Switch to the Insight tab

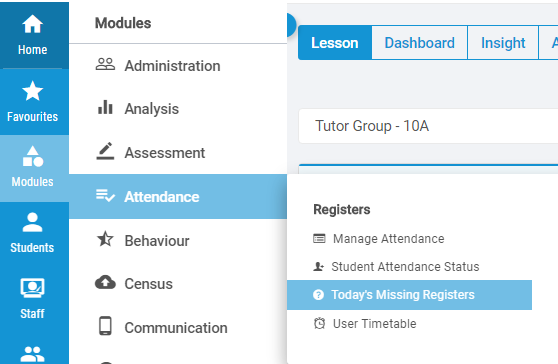pyautogui.click(x=503, y=43)
